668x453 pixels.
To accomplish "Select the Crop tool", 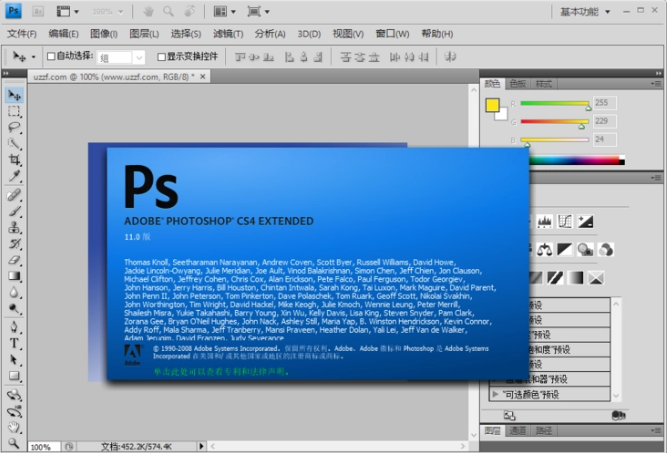I will 14,160.
